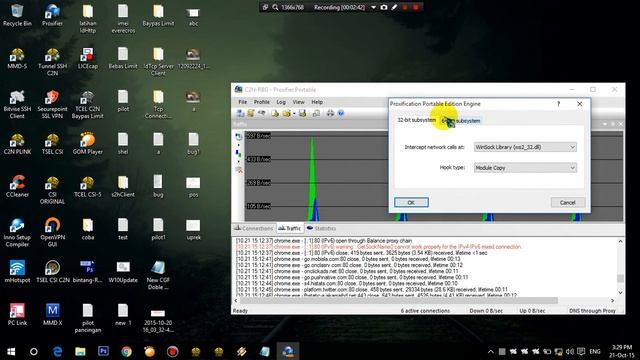This screenshot has height=360, width=640.
Task: Expand the recording bar dropdown arrow
Action: point(373,7)
